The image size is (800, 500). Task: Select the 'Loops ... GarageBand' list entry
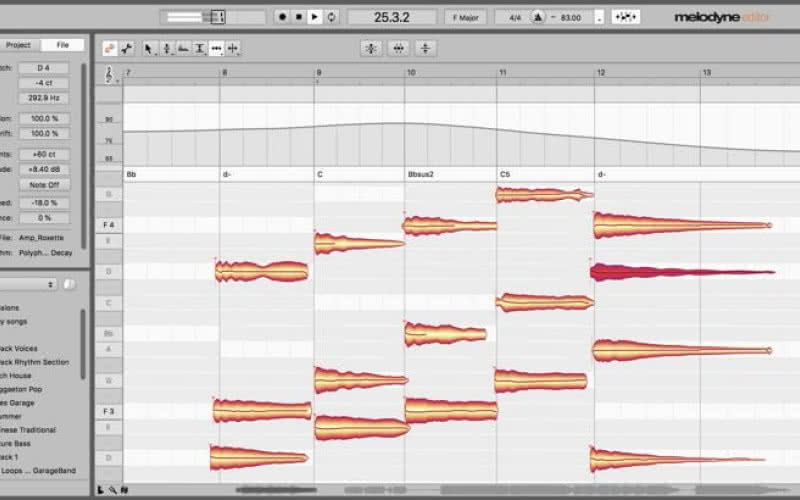pos(38,470)
